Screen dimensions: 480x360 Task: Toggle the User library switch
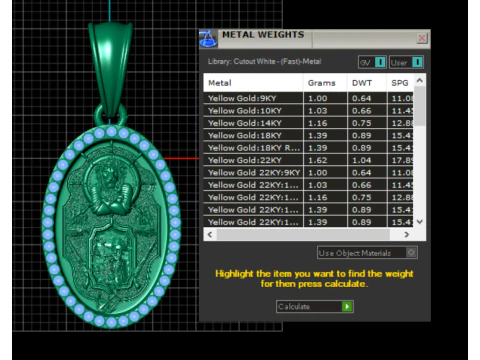pyautogui.click(x=406, y=62)
